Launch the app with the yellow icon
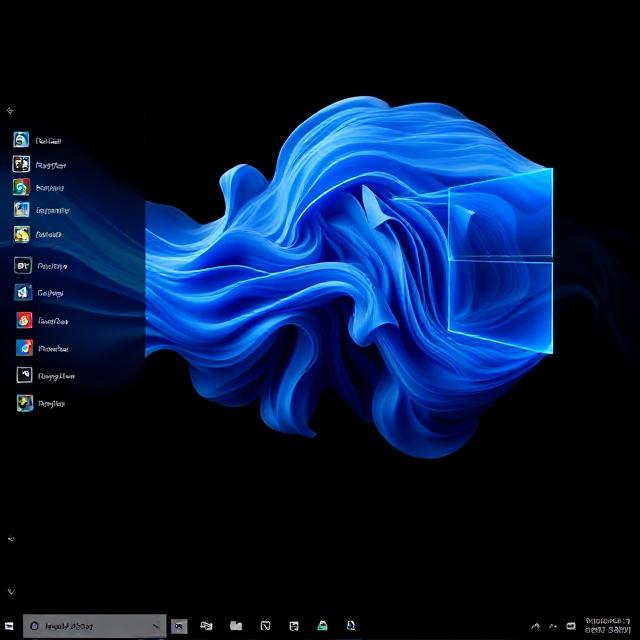640x640 pixels. 22,234
